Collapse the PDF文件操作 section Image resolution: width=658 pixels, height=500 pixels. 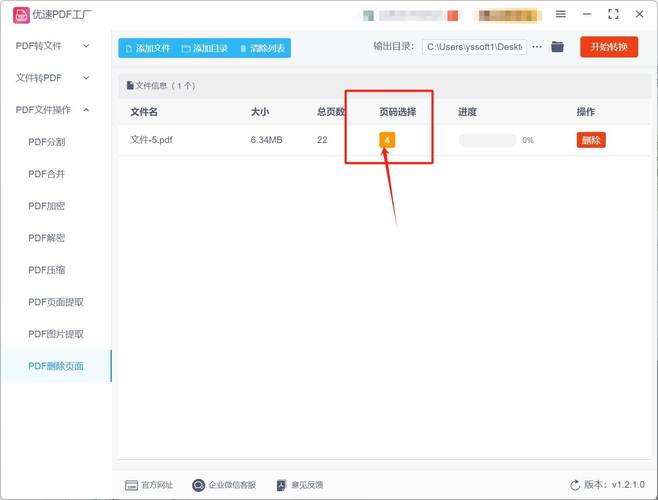[55, 110]
